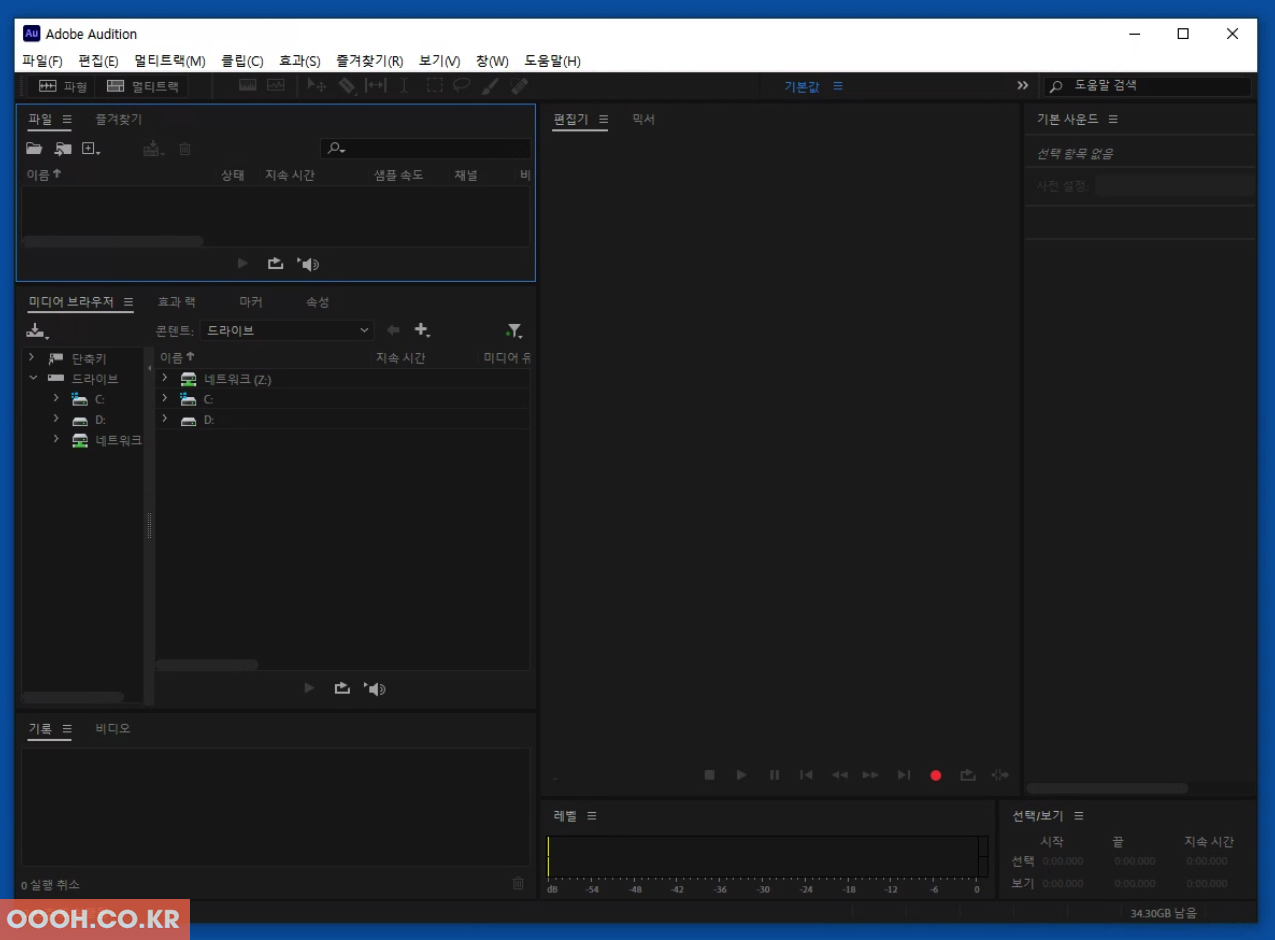Viewport: 1275px width, 940px height.
Task: Click the trash icon in 파일 panel
Action: click(185, 149)
